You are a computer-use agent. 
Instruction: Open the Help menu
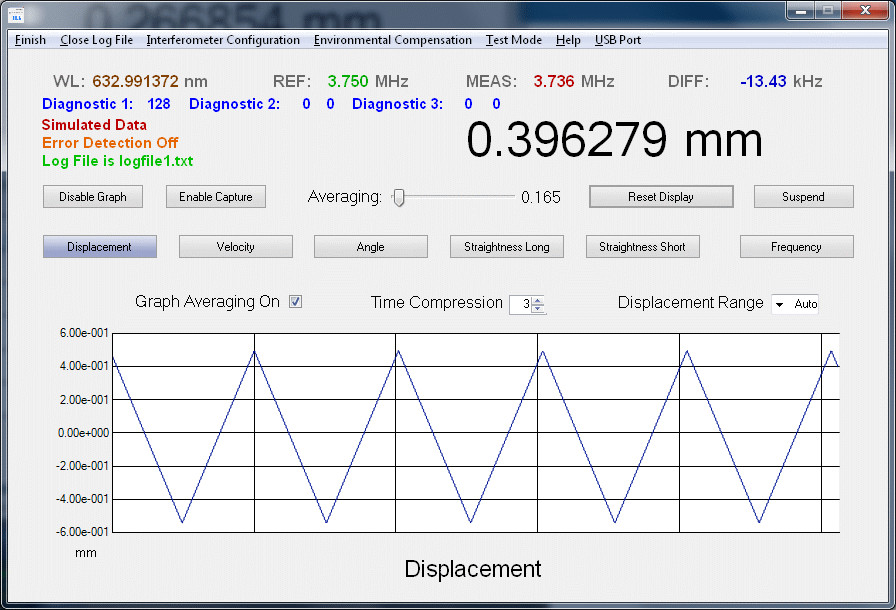(x=568, y=40)
